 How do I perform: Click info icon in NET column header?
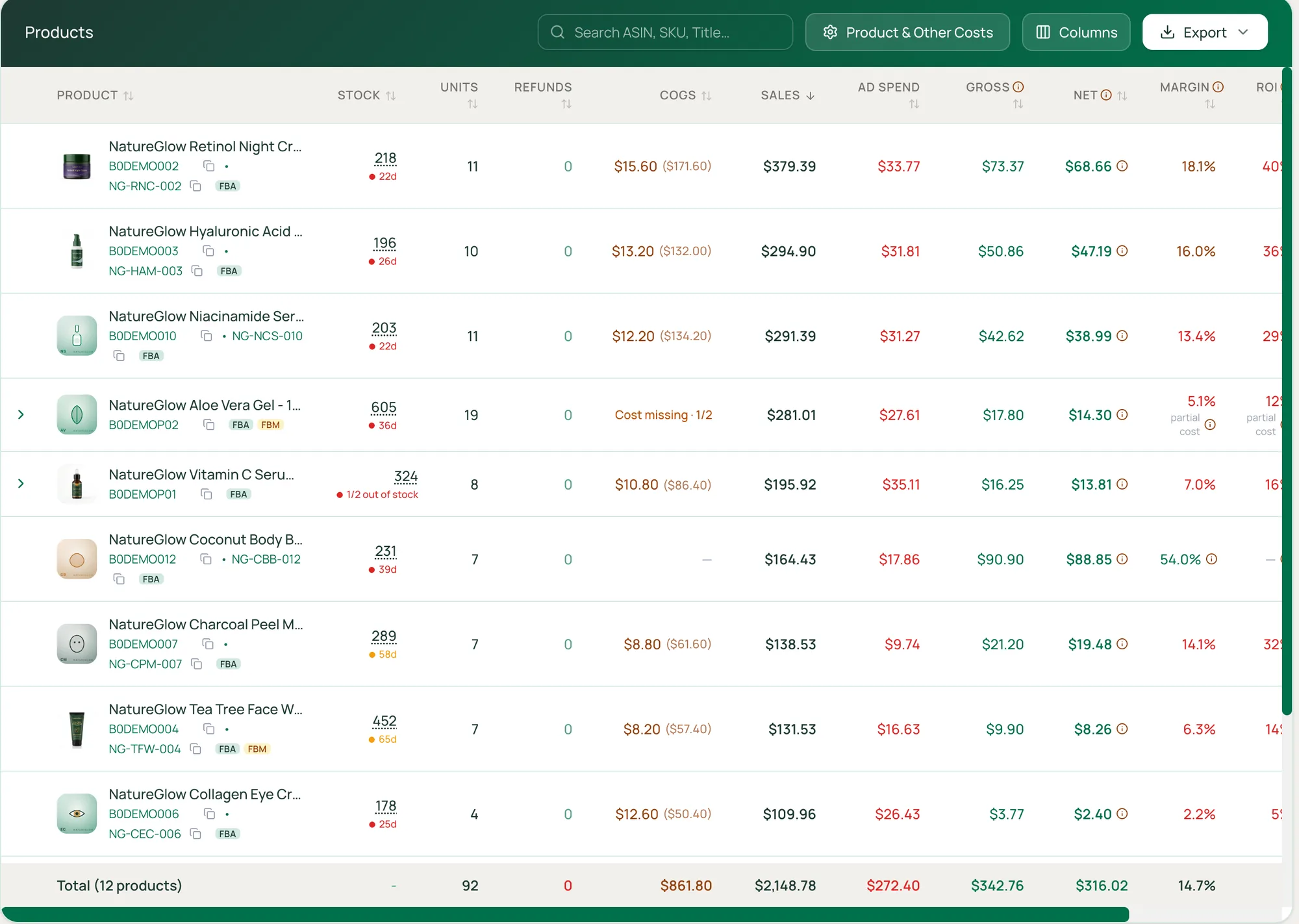pyautogui.click(x=1106, y=95)
